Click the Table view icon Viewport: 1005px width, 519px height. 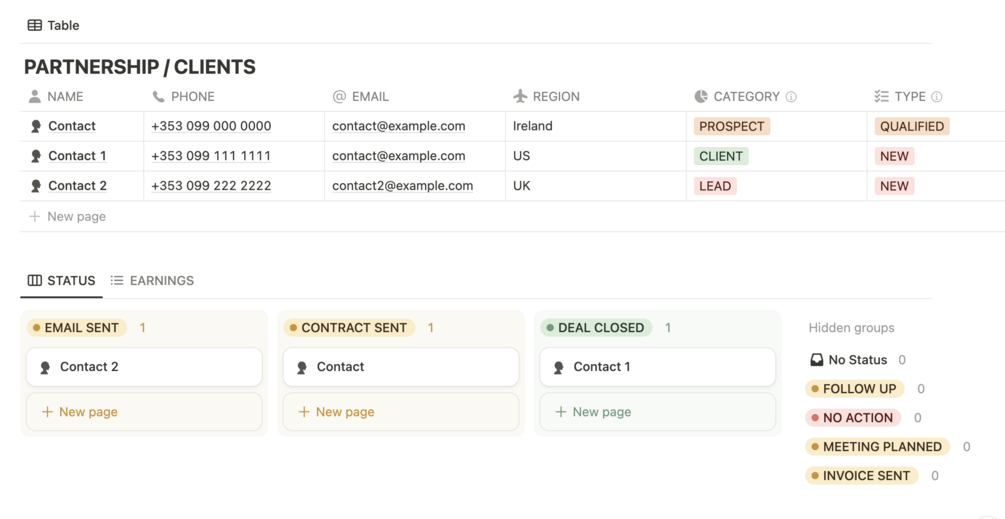click(35, 25)
